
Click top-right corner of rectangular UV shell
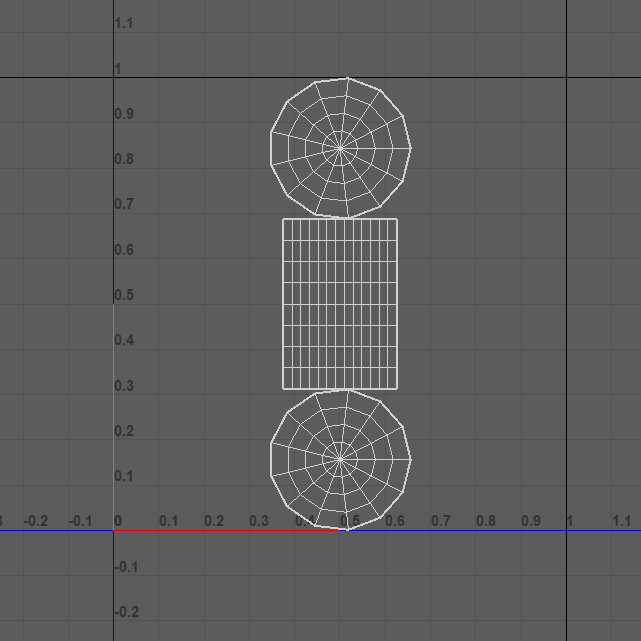click(397, 219)
